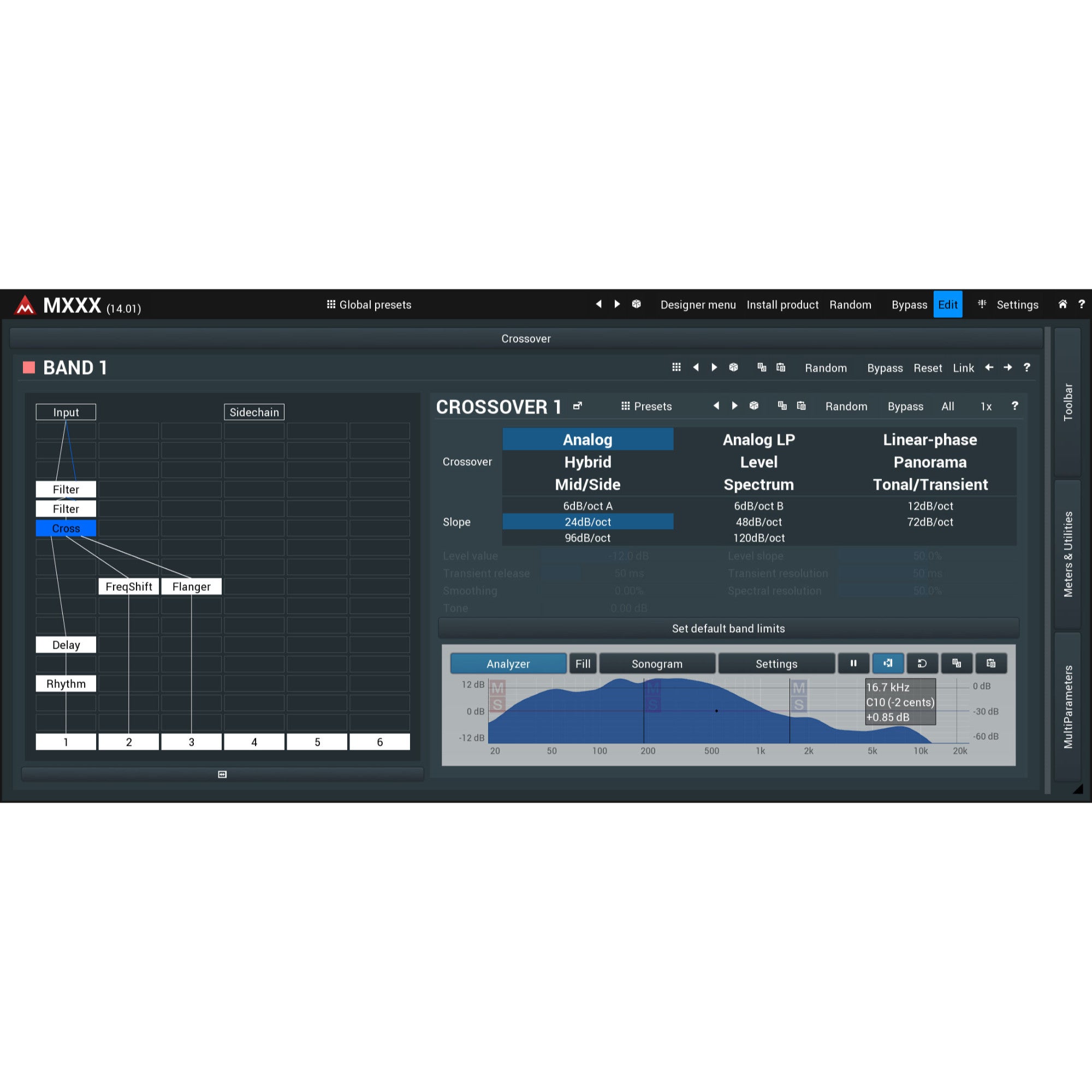Click Set default band limits

tap(728, 628)
